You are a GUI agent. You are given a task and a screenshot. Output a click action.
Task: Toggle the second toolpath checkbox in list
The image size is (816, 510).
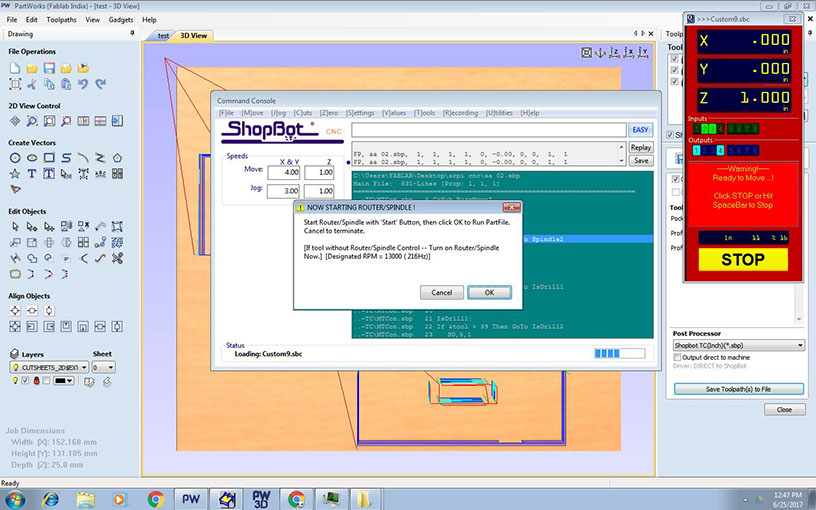(x=674, y=70)
